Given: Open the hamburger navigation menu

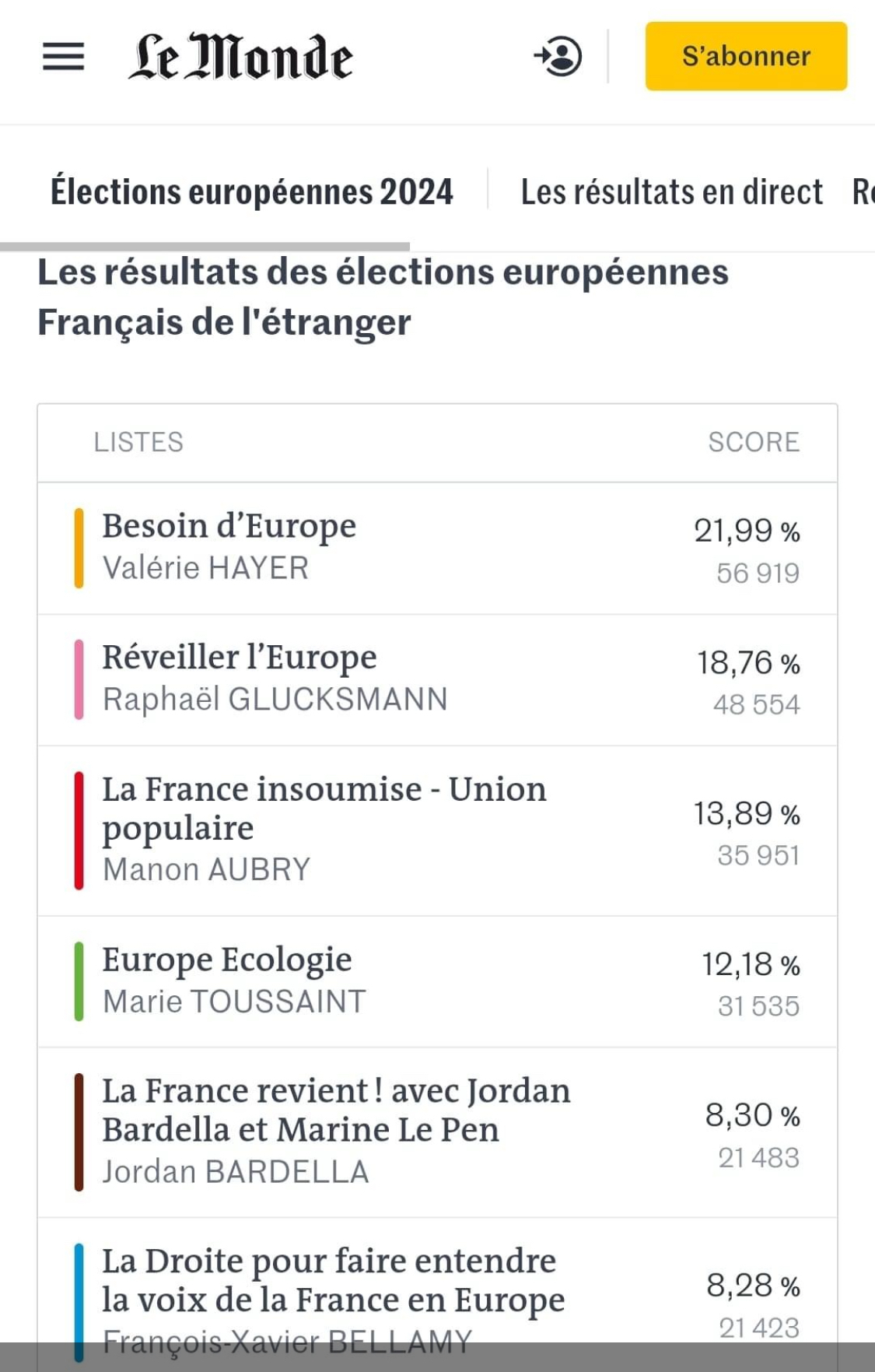Looking at the screenshot, I should pos(63,56).
